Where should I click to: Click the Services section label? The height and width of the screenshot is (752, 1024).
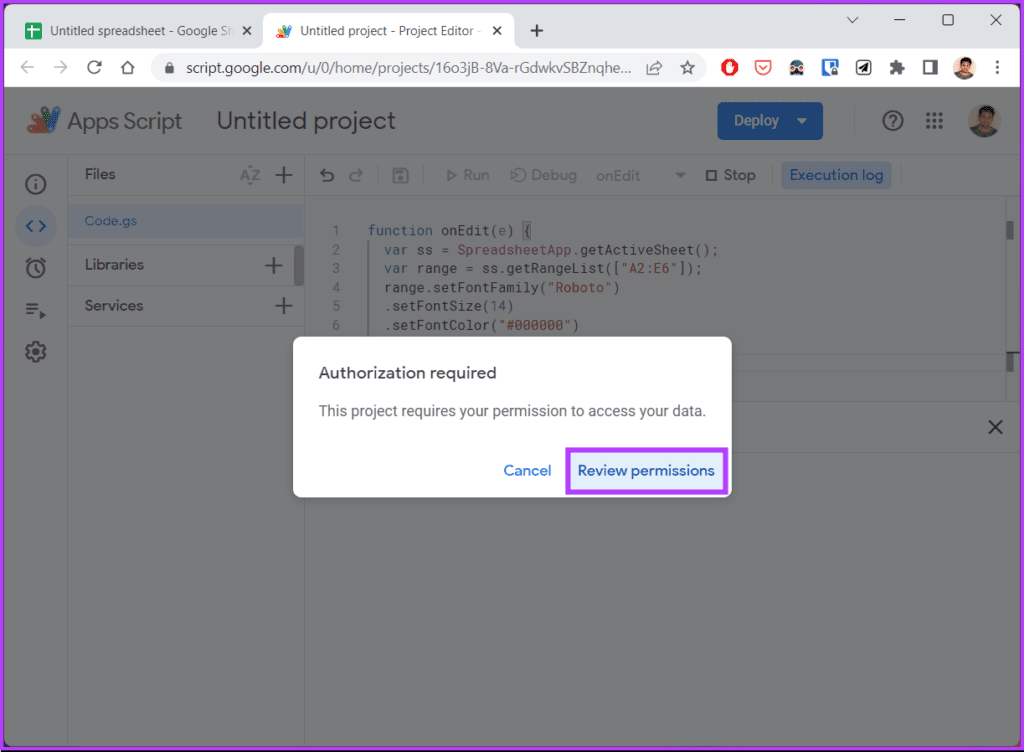(114, 306)
